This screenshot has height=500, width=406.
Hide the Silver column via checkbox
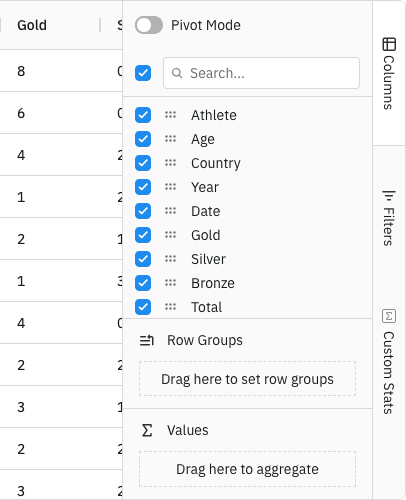point(143,259)
